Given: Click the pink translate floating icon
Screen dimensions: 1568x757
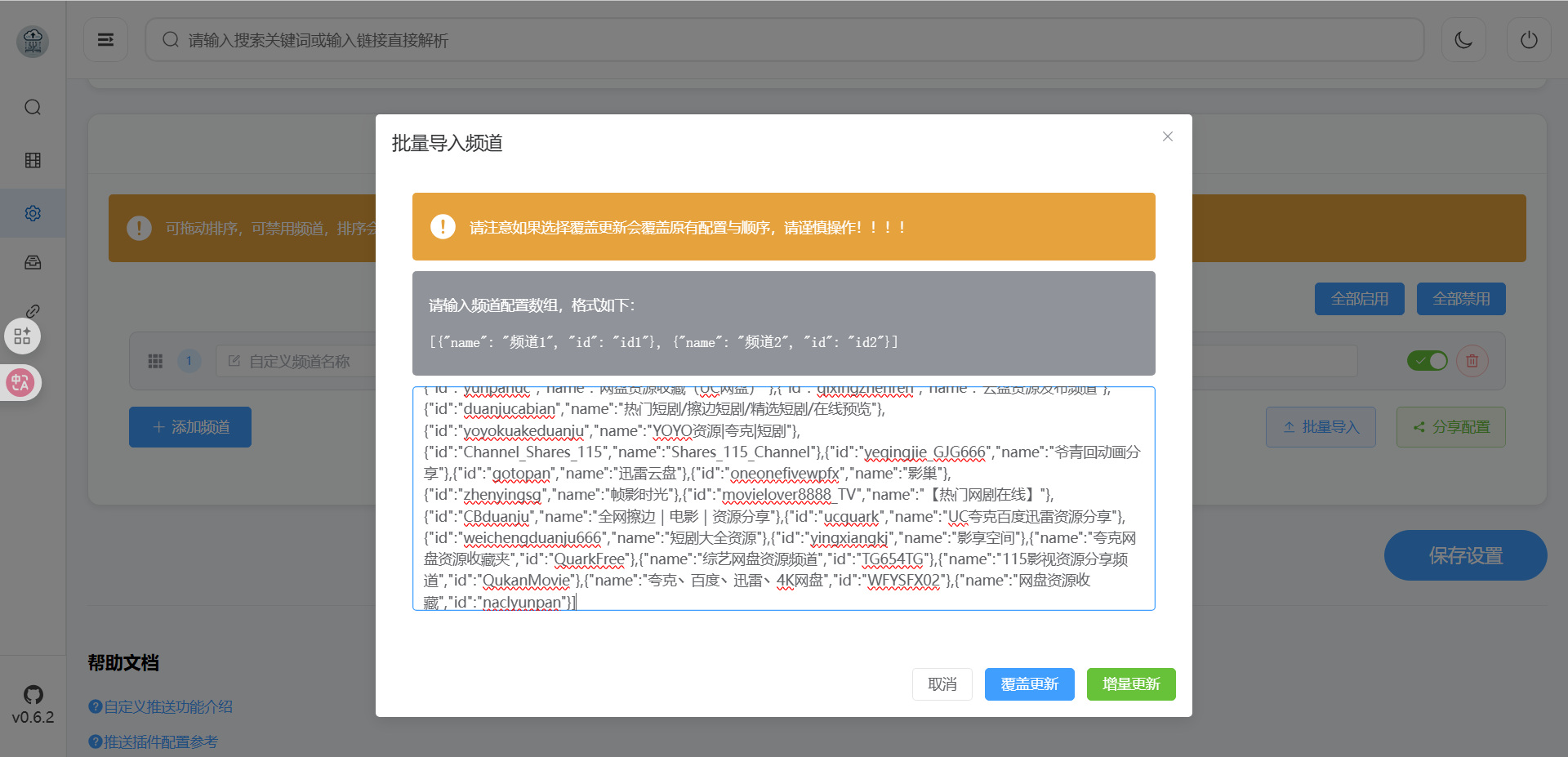Looking at the screenshot, I should [21, 382].
